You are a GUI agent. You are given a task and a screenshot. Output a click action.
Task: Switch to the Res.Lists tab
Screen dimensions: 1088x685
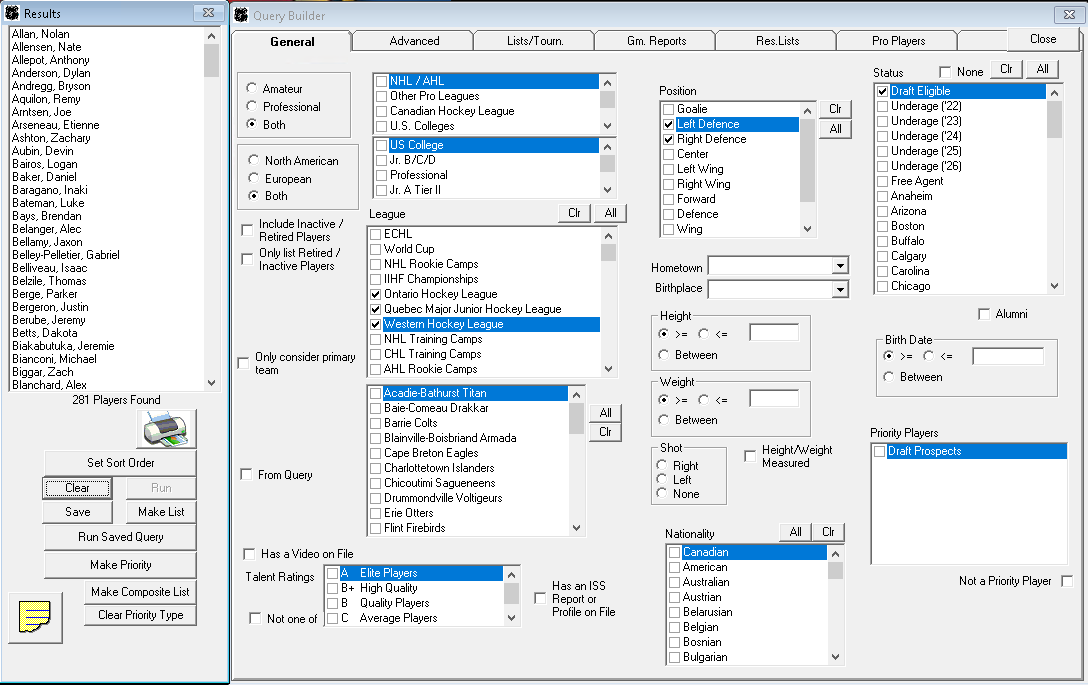(777, 41)
